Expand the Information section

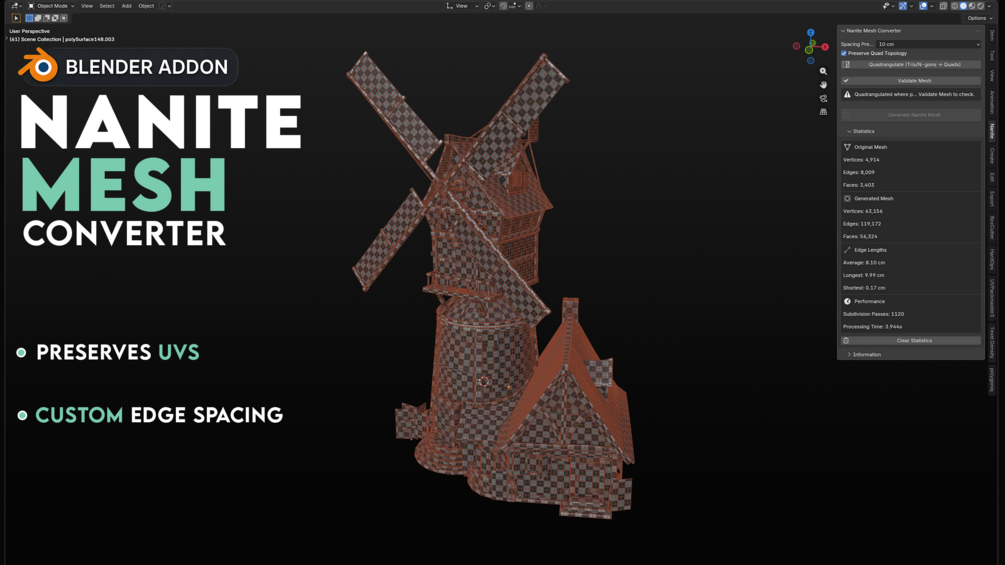[849, 354]
